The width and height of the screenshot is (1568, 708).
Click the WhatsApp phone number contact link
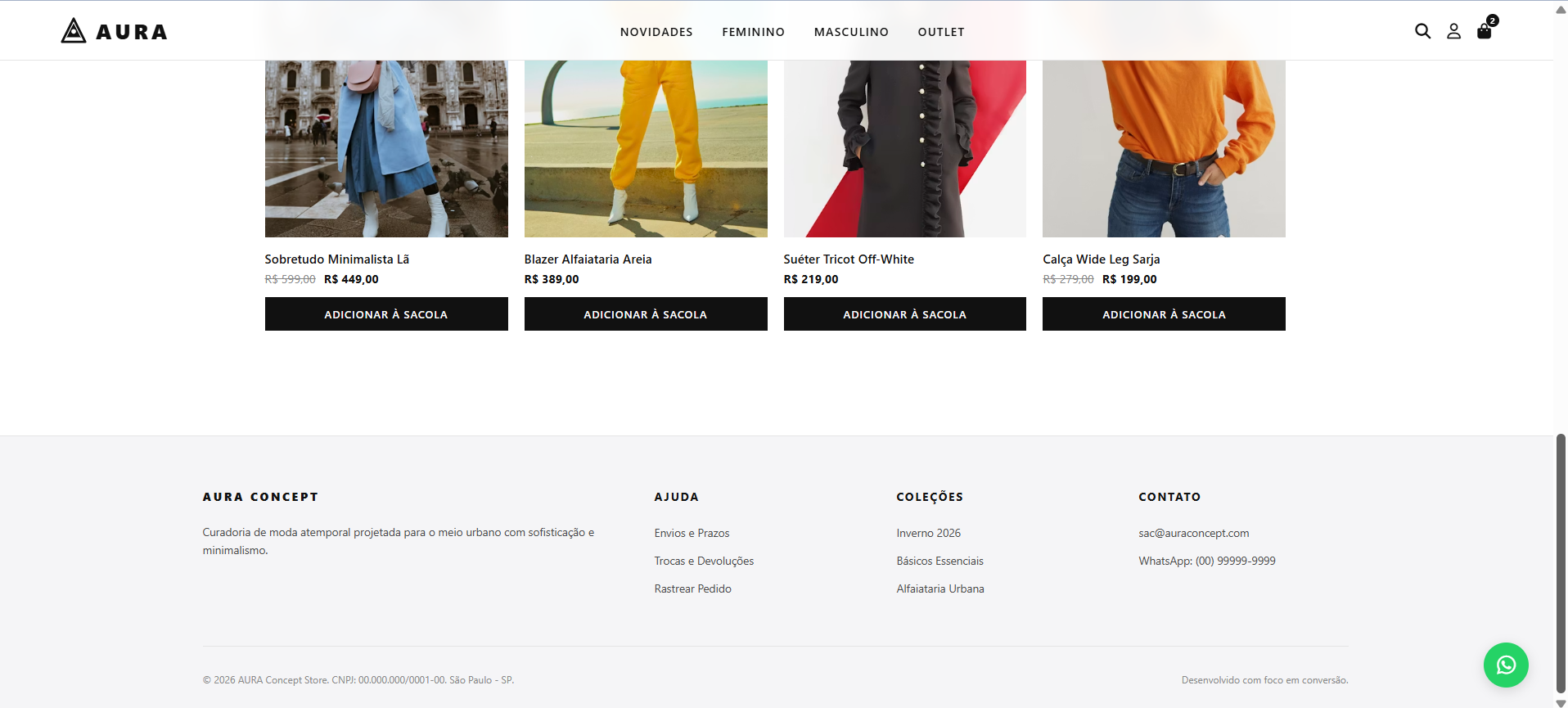pos(1207,561)
